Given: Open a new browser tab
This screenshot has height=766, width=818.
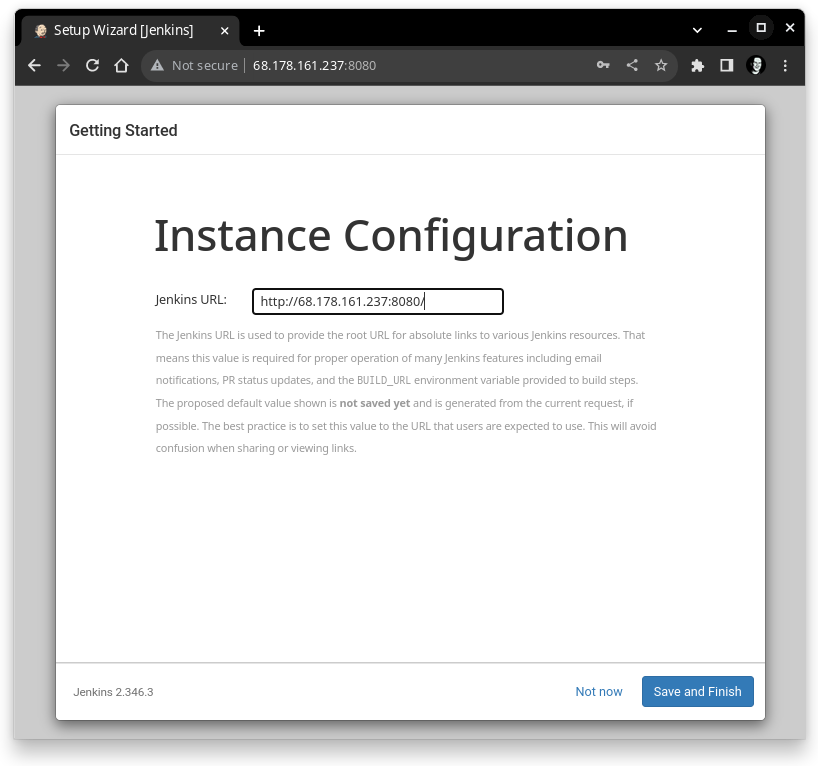Looking at the screenshot, I should point(259,31).
